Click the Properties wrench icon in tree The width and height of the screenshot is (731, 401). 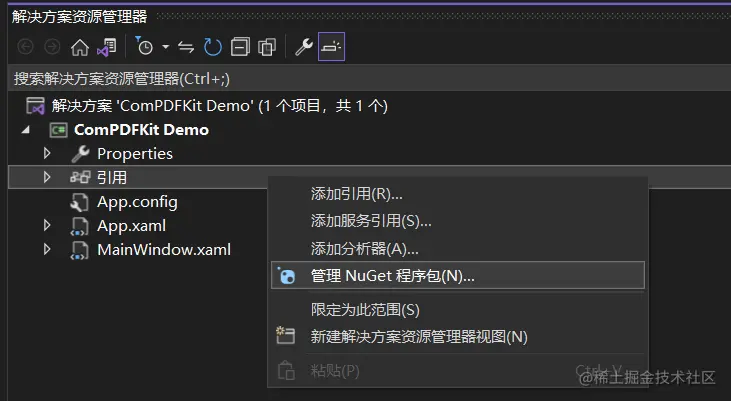point(80,154)
